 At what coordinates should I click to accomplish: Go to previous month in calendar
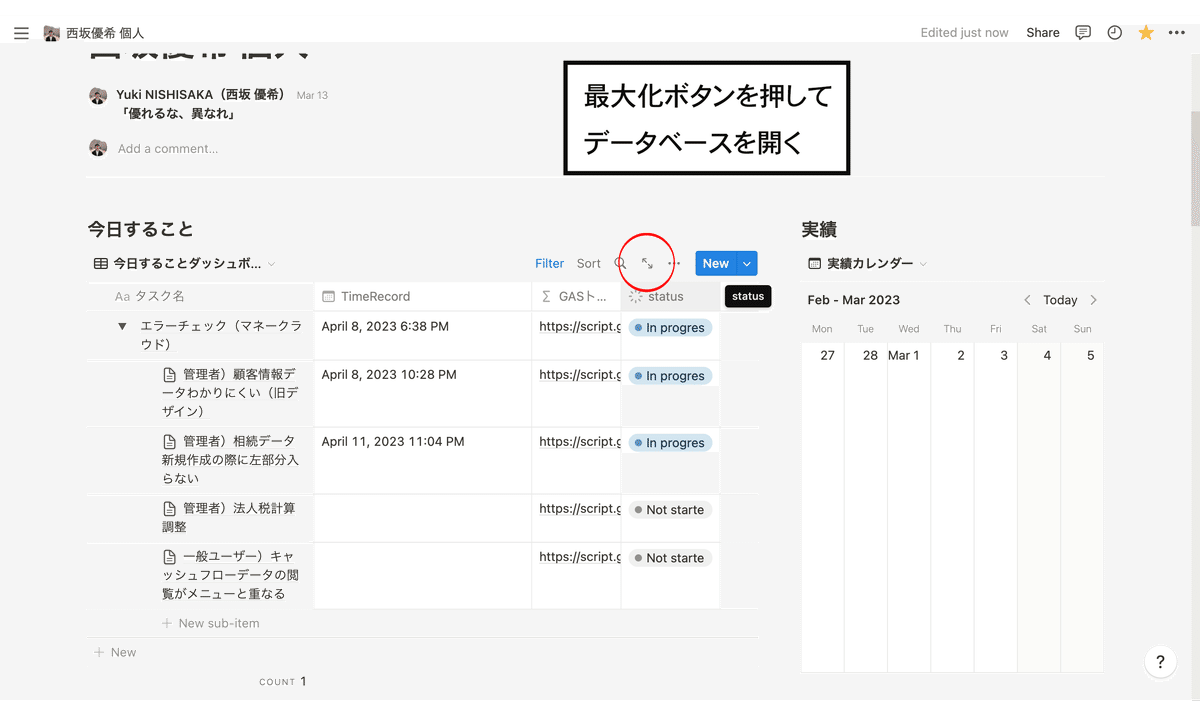pyautogui.click(x=1027, y=300)
